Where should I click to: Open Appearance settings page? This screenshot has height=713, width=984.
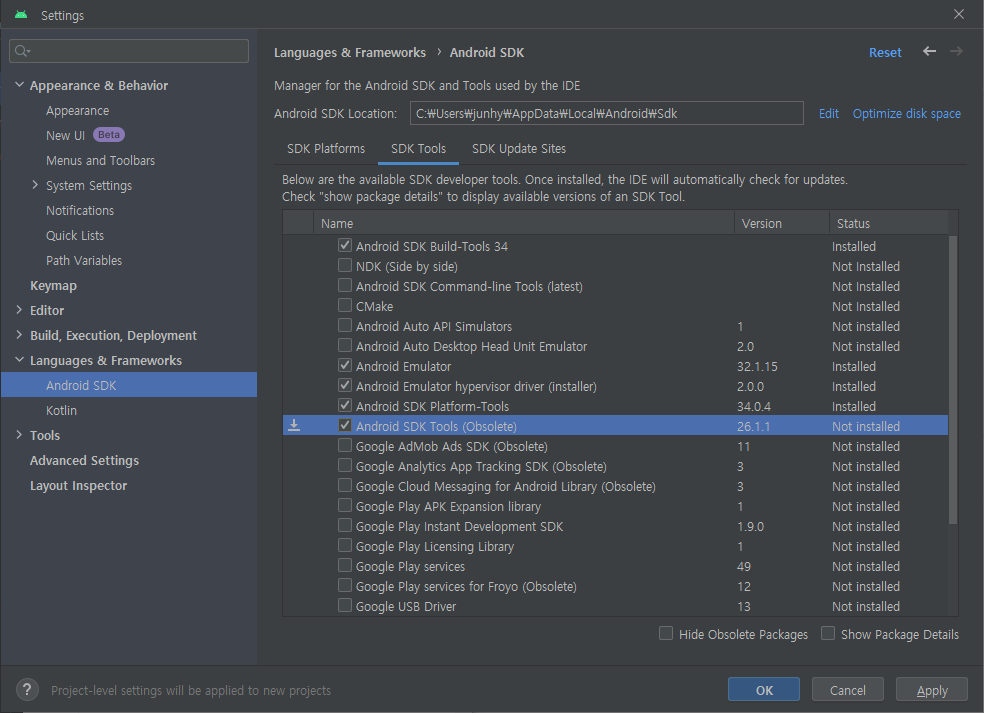click(77, 110)
